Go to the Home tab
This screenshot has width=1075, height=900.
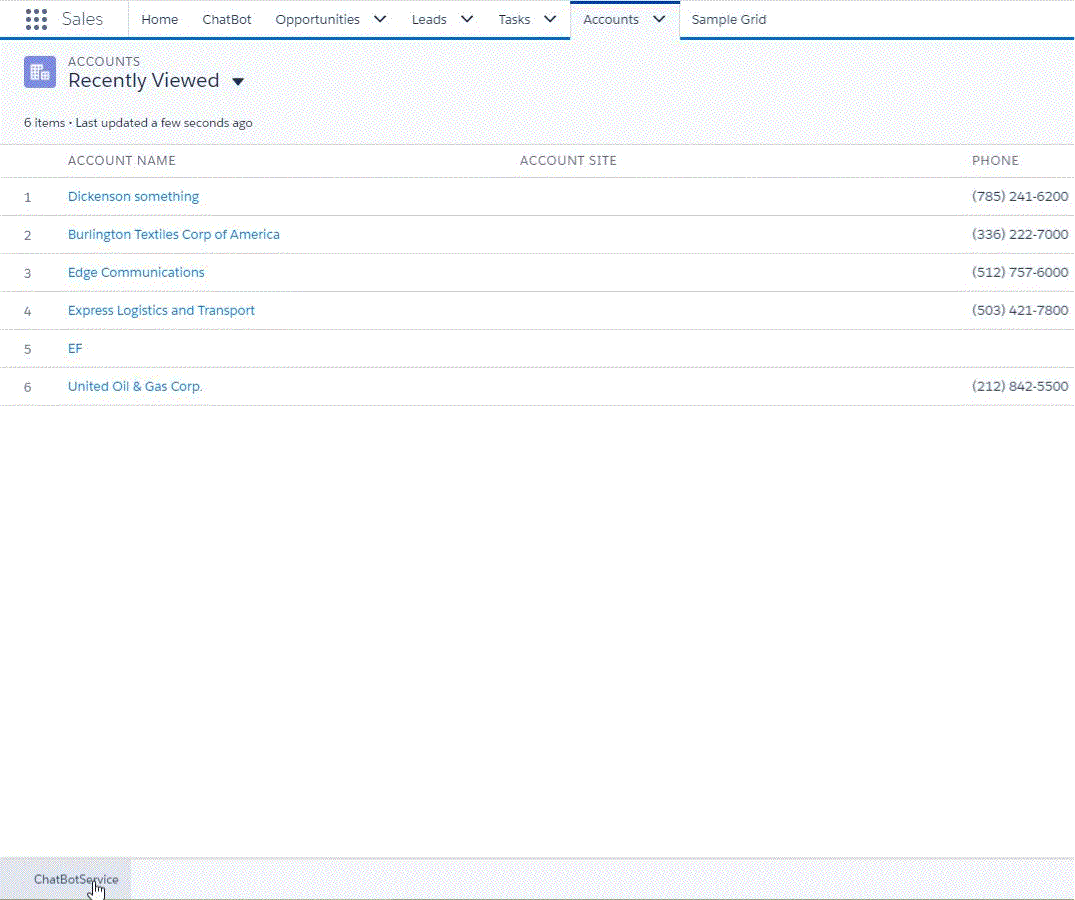click(160, 19)
